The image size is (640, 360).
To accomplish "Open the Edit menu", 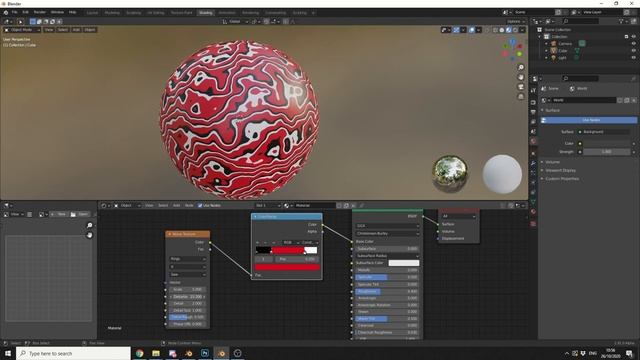I will tap(25, 12).
